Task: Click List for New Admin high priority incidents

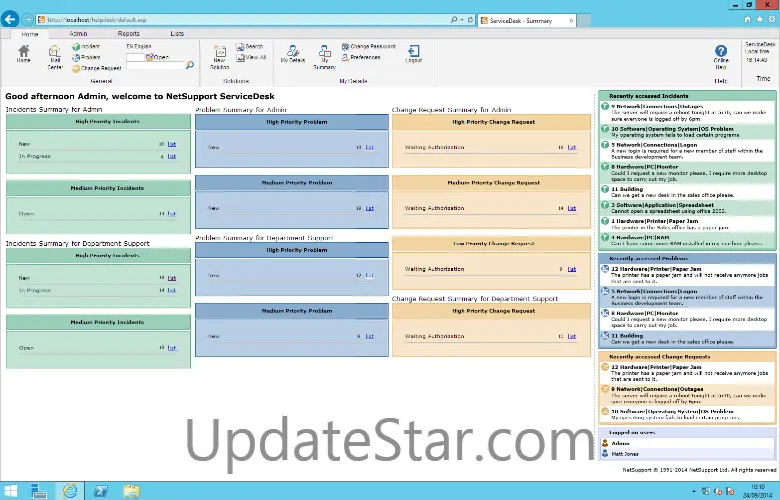Action: coord(172,144)
